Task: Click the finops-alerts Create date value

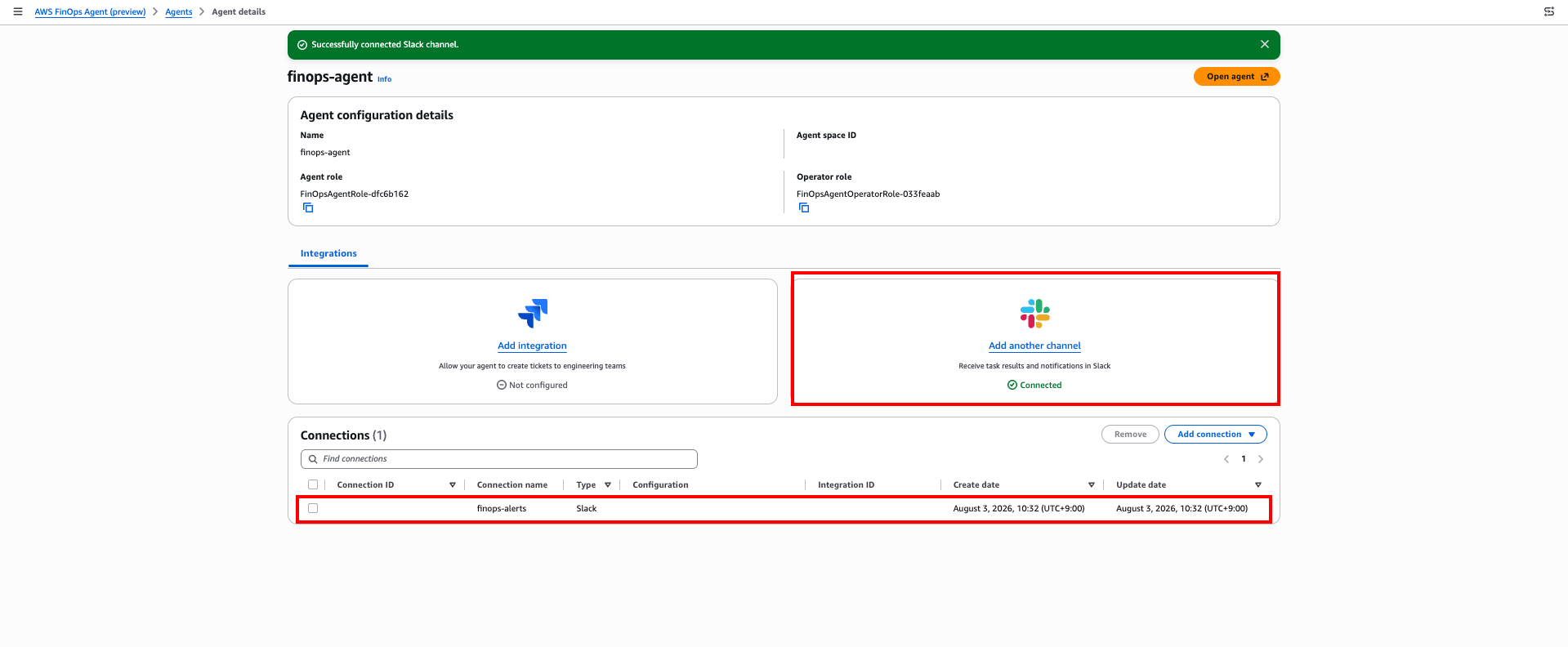Action: (x=1019, y=509)
